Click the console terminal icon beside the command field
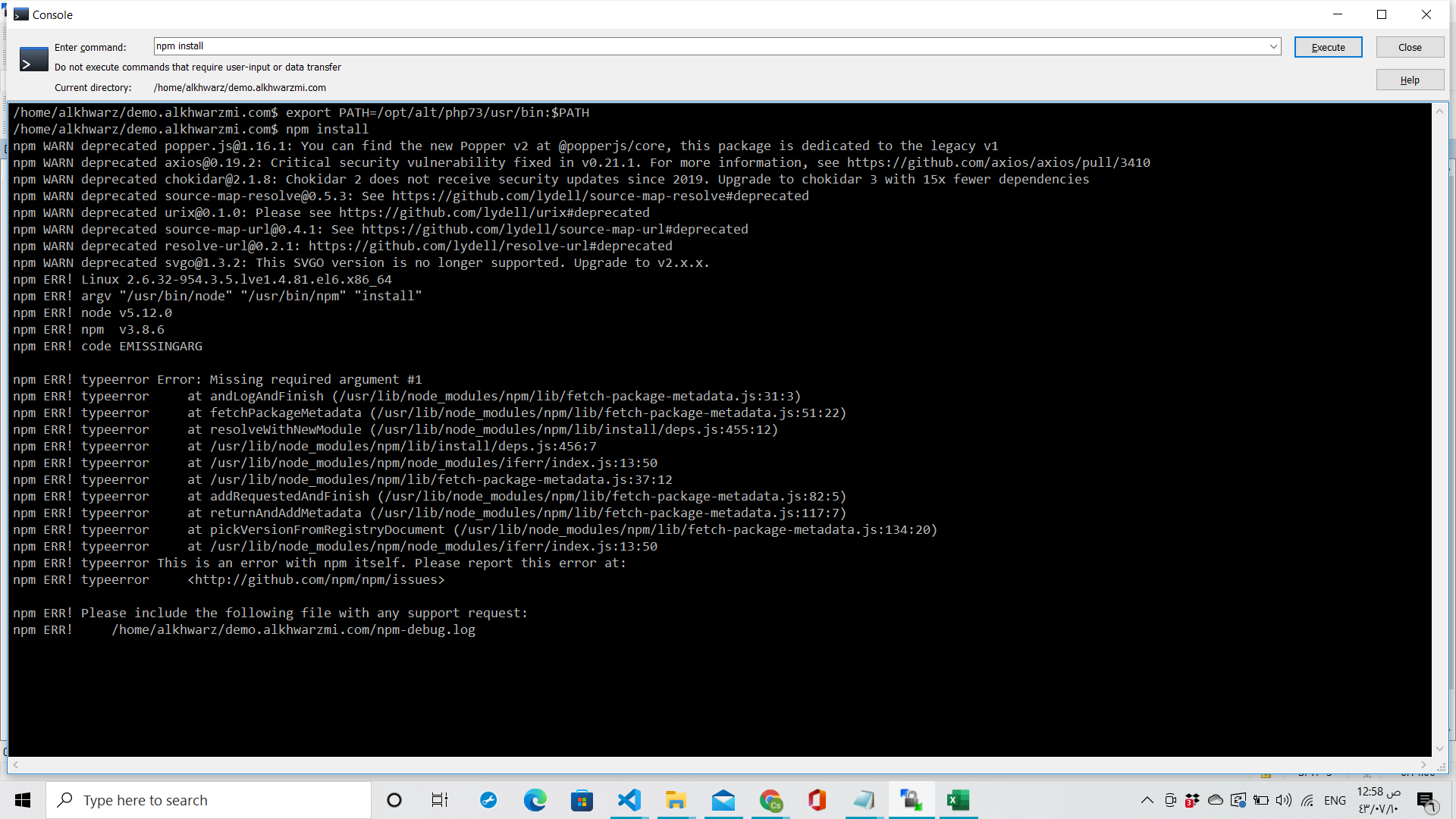 point(33,60)
